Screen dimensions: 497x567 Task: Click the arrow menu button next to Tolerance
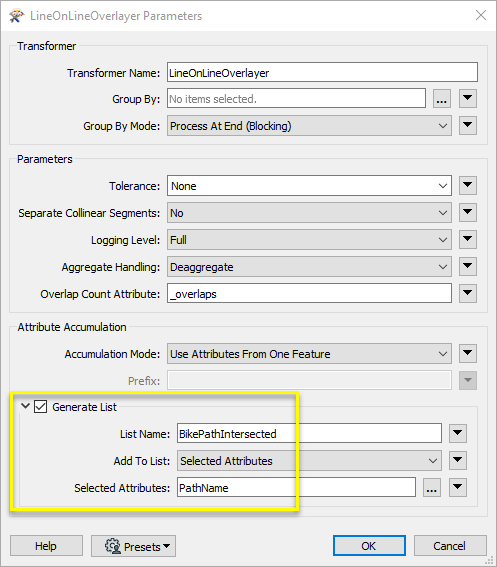pos(468,186)
